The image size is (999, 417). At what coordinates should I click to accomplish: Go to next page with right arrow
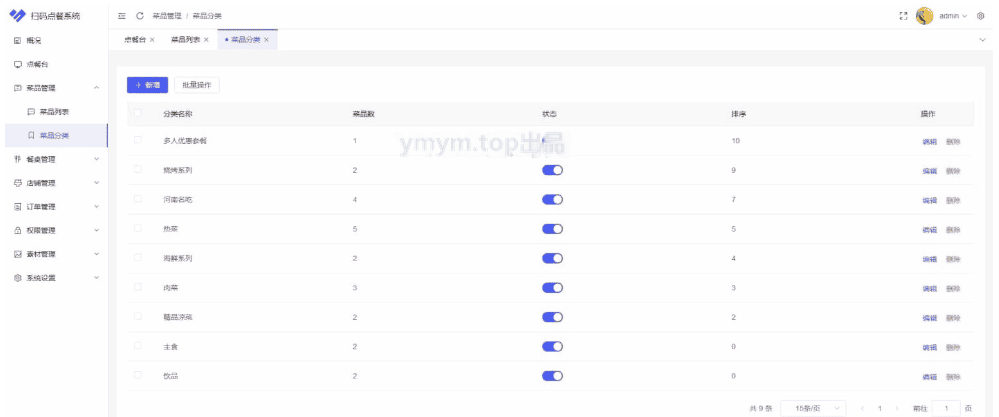click(897, 408)
